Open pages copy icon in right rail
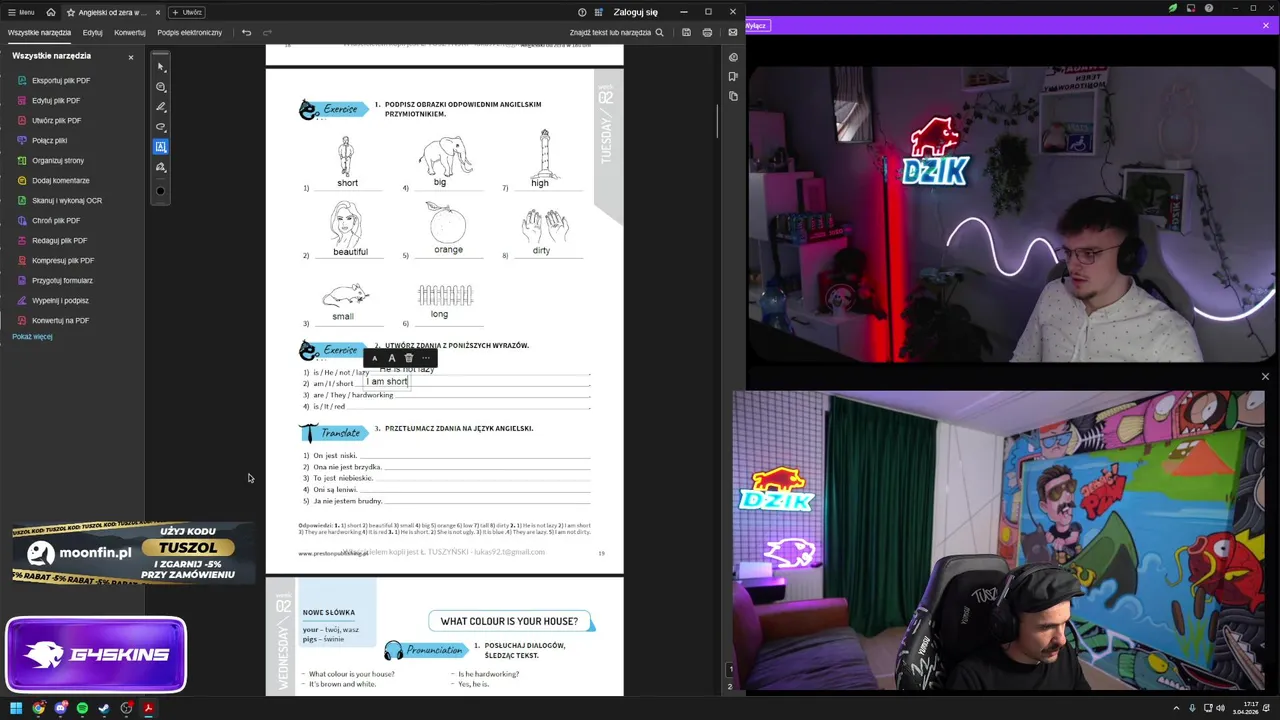This screenshot has height=720, width=1280. 733,96
